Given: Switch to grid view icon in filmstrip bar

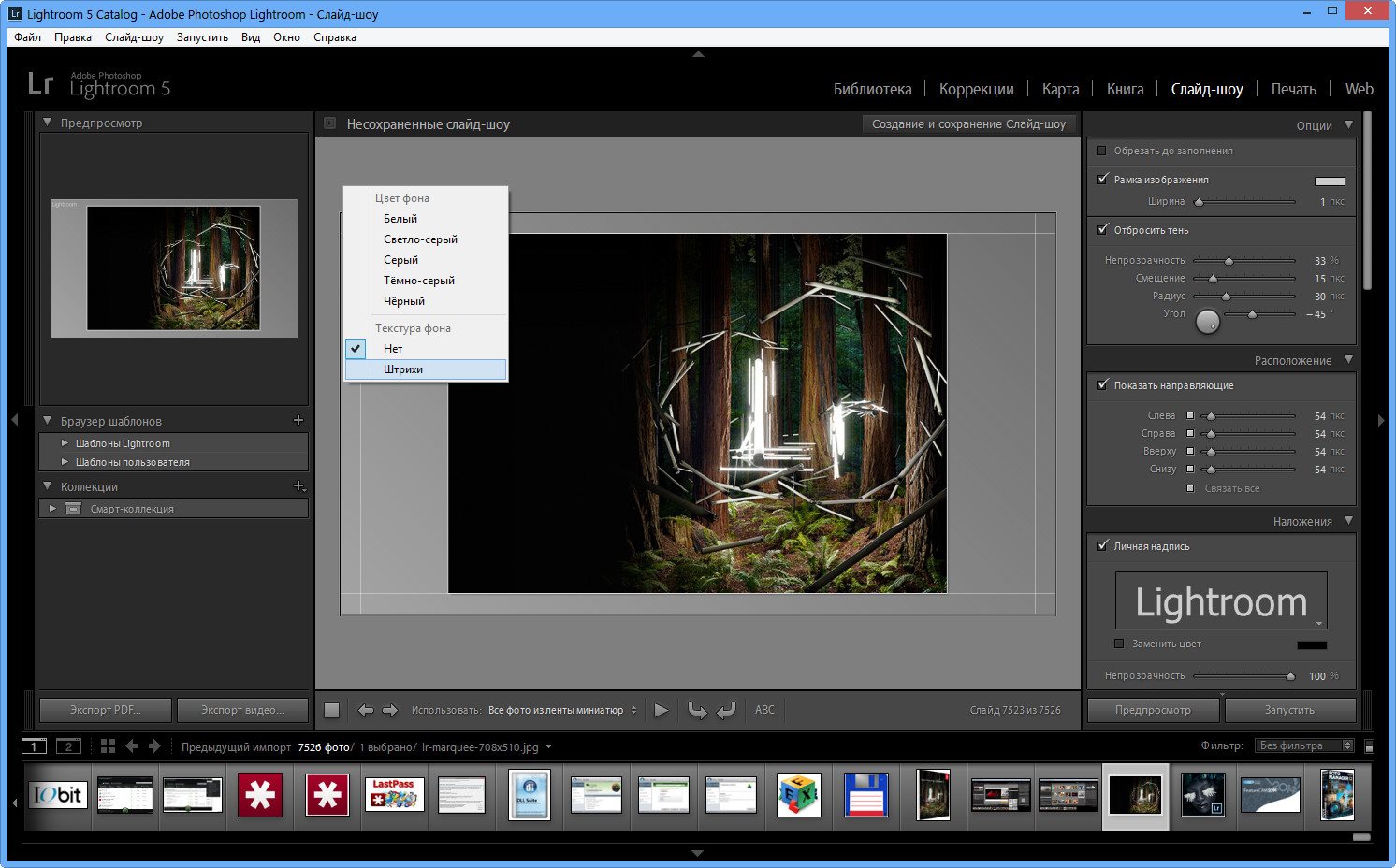Looking at the screenshot, I should [108, 746].
